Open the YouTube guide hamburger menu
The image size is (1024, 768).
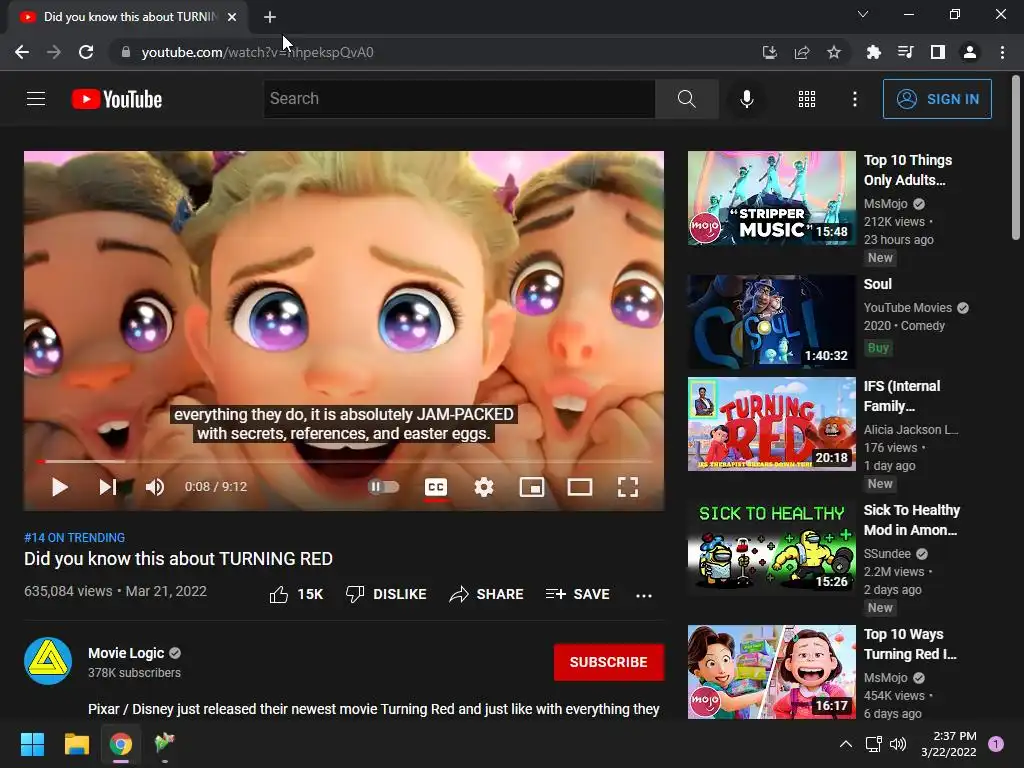(x=36, y=99)
